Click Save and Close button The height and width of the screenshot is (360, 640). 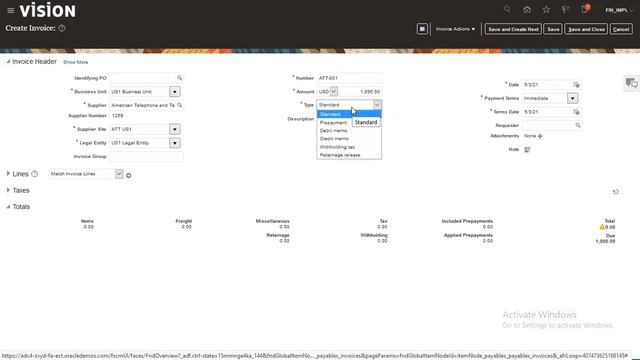tap(586, 29)
